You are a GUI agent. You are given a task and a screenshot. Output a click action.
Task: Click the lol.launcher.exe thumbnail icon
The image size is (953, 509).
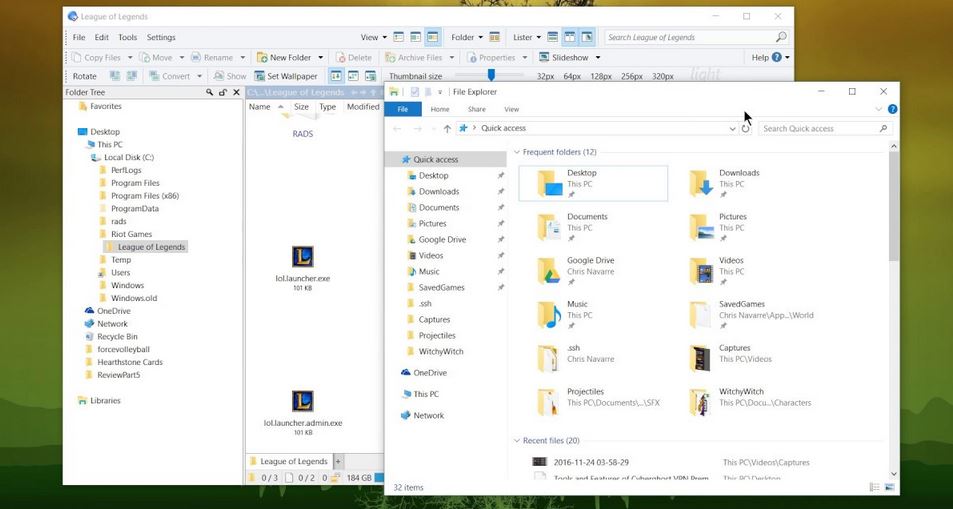coord(303,257)
